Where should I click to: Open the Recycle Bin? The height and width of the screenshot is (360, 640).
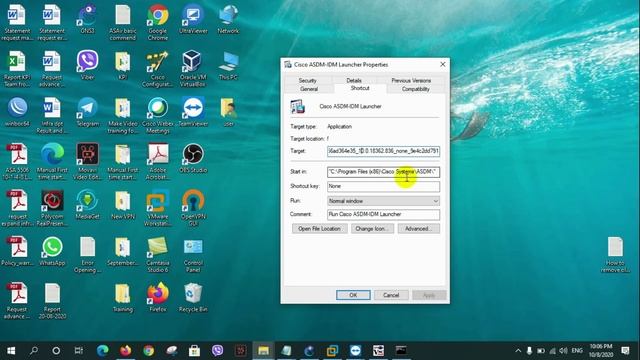click(x=193, y=298)
